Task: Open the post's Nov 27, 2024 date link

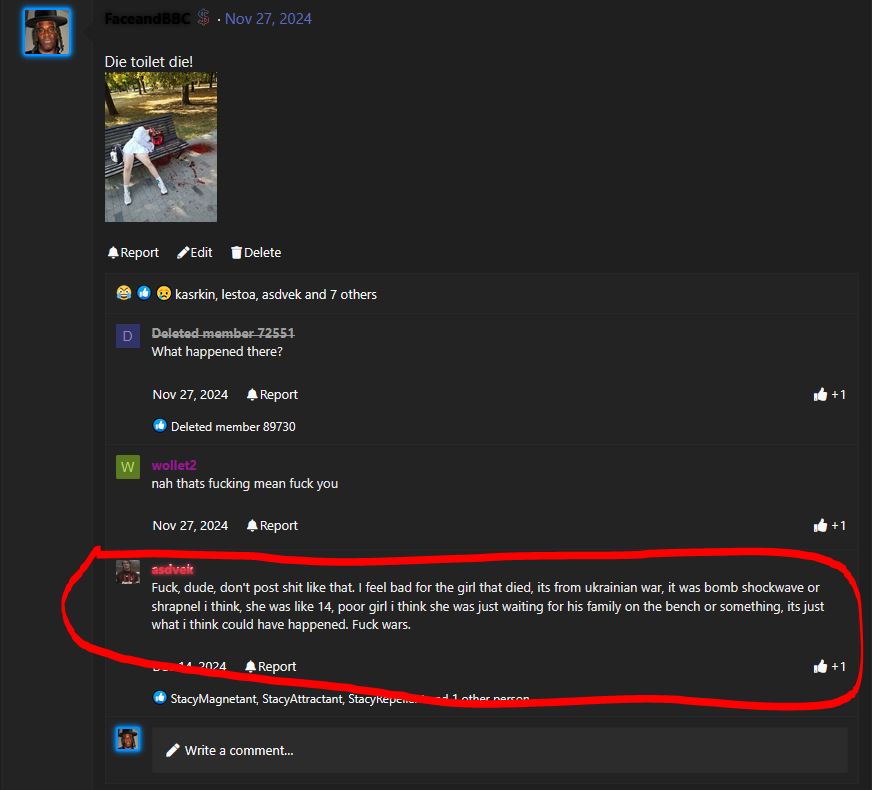Action: (x=268, y=19)
